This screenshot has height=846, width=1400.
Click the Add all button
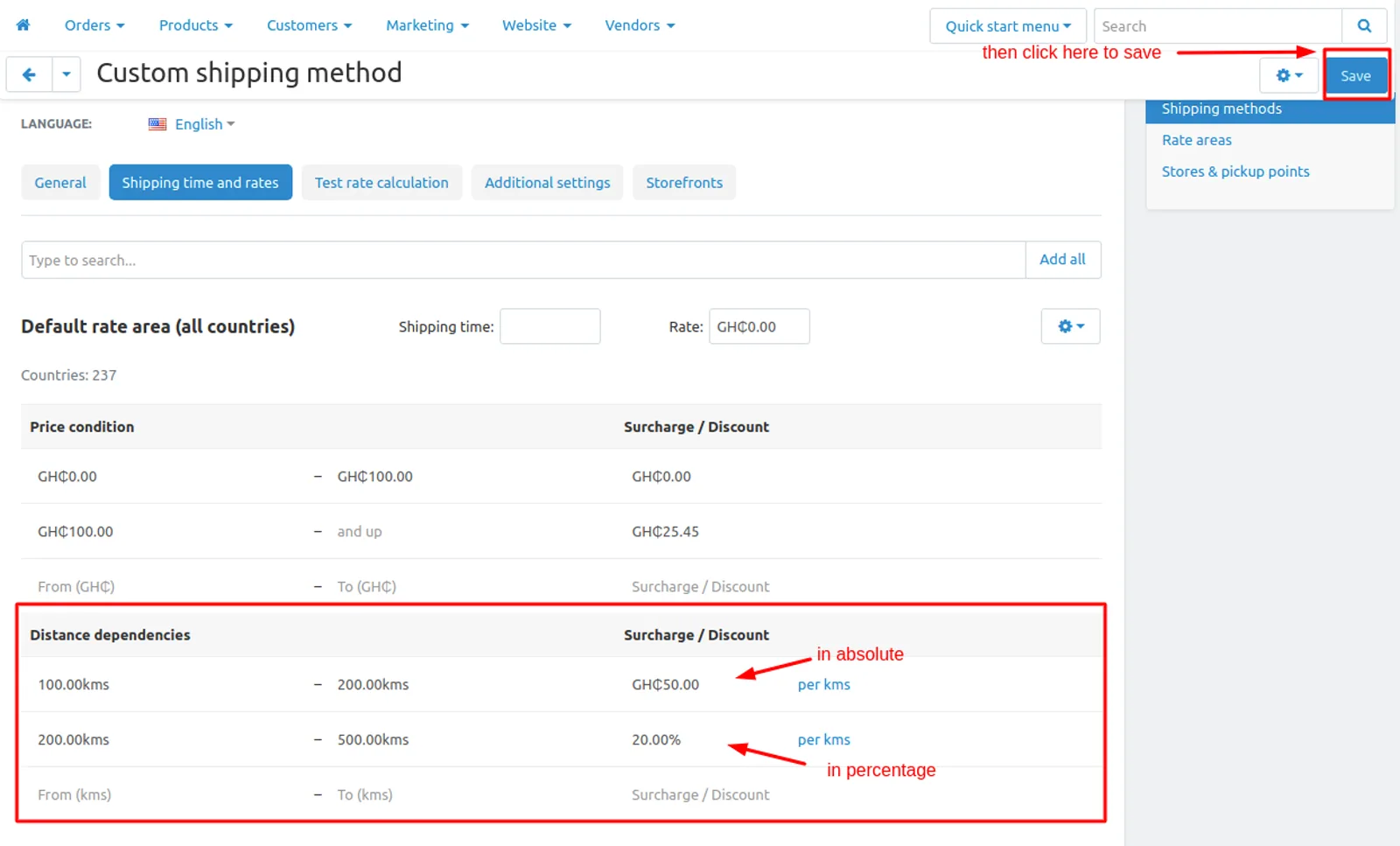pyautogui.click(x=1062, y=260)
